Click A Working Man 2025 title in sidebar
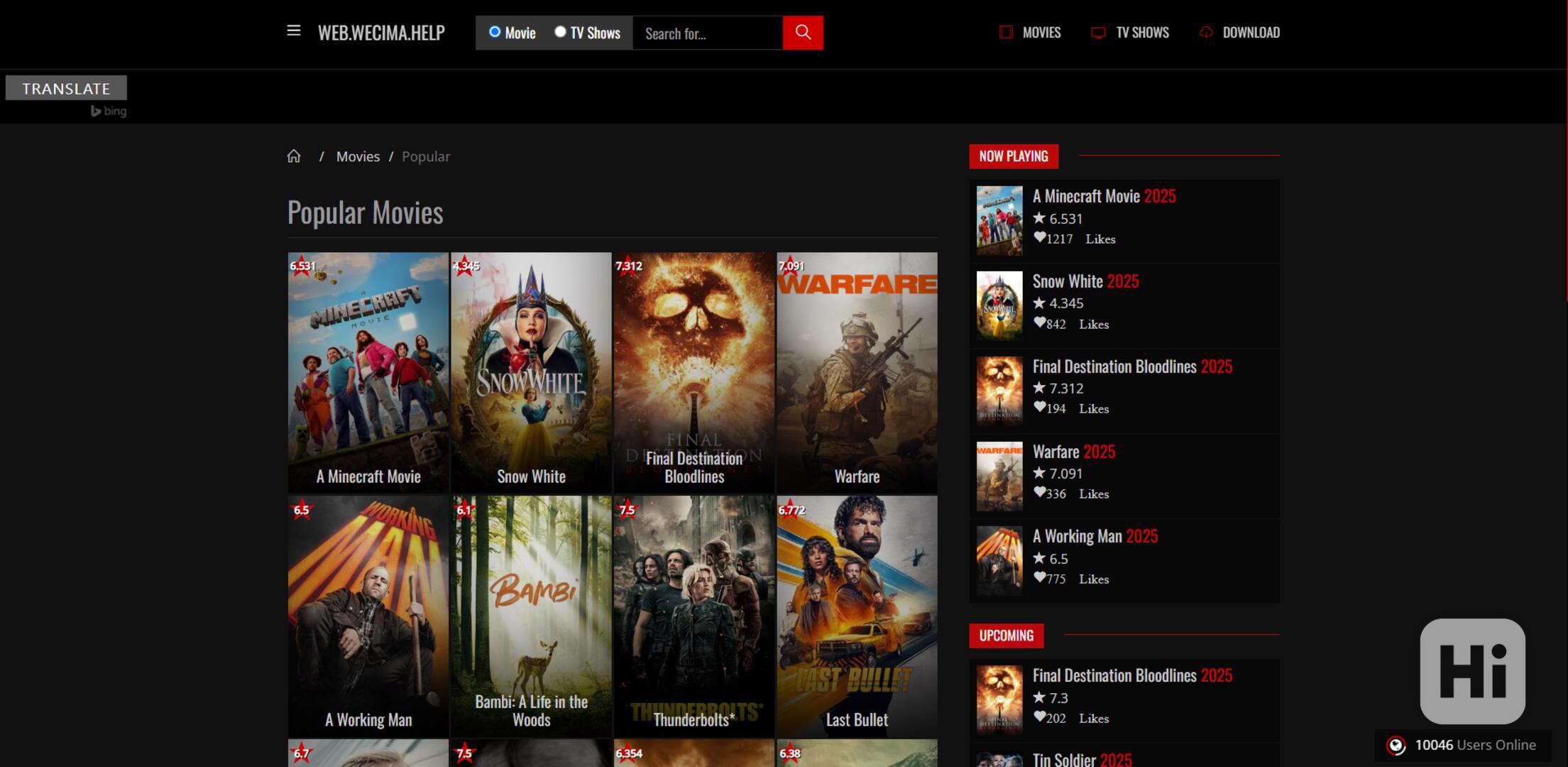 tap(1095, 536)
